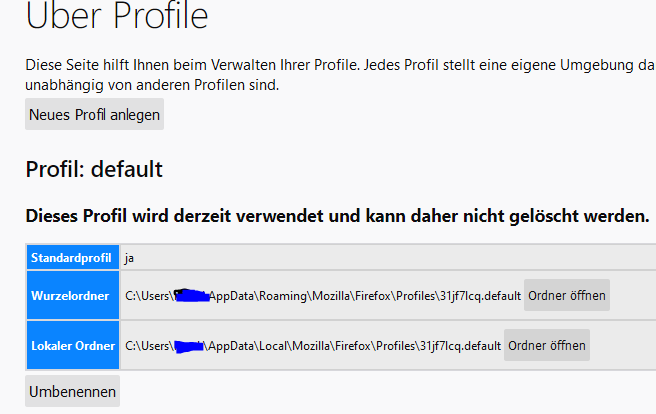Select the "Profil: default" heading
Viewport: 656px width, 414px height.
point(93,170)
